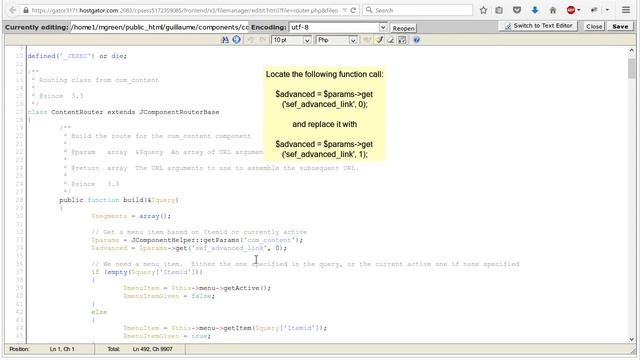Click the toolbar addon icon beside Adblock
Viewport: 640px width, 360px height.
click(x=594, y=10)
